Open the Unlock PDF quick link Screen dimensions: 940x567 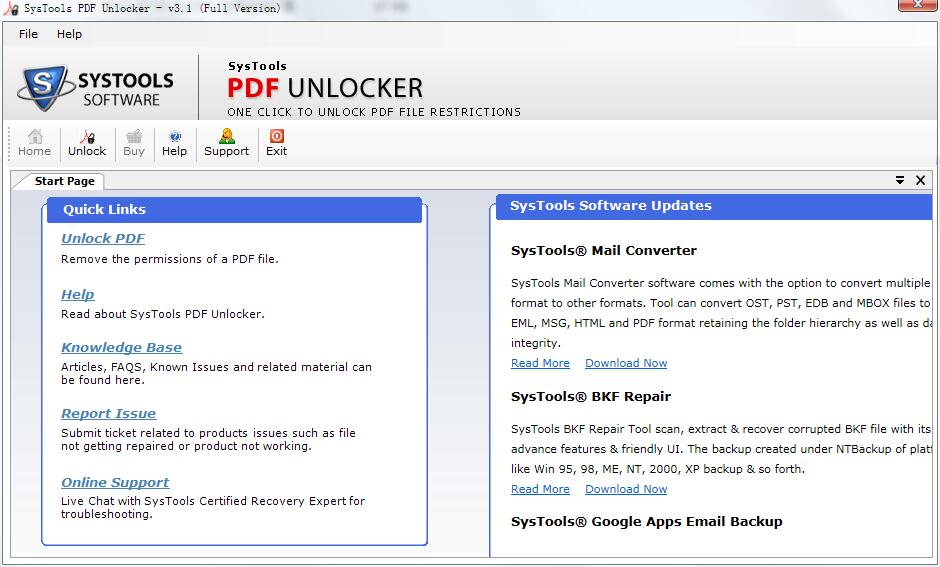pyautogui.click(x=103, y=238)
